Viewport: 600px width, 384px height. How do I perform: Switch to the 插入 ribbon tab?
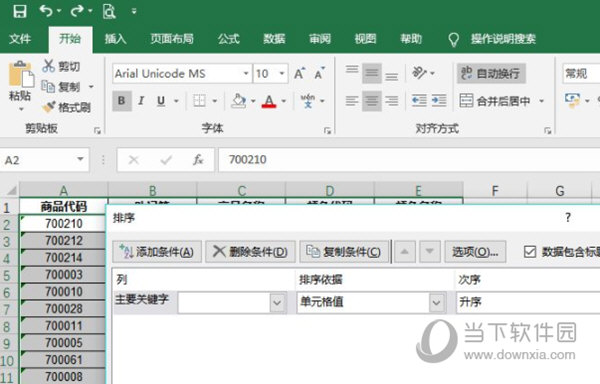click(x=116, y=39)
